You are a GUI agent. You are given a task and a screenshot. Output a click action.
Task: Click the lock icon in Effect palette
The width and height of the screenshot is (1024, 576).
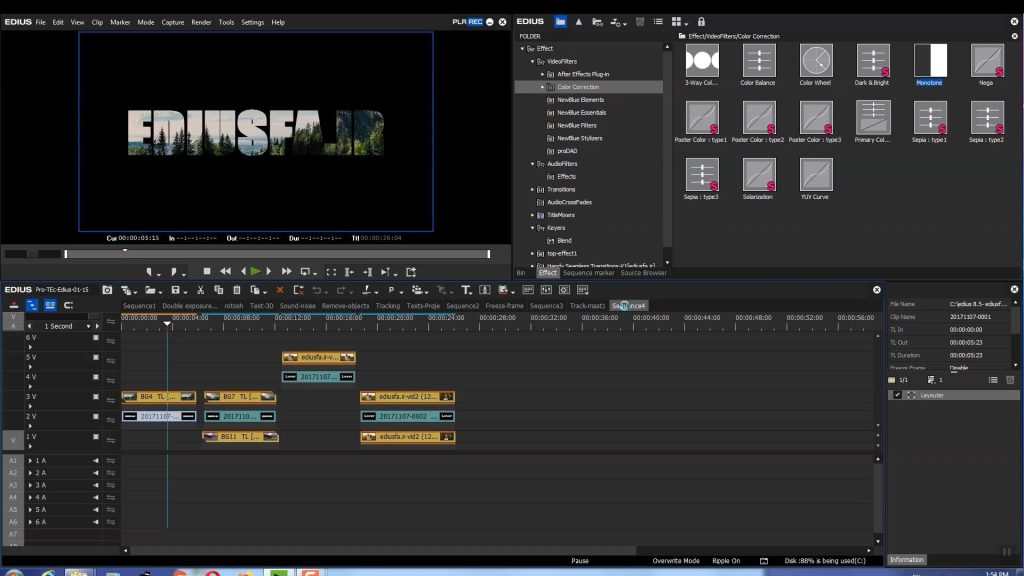[x=701, y=22]
